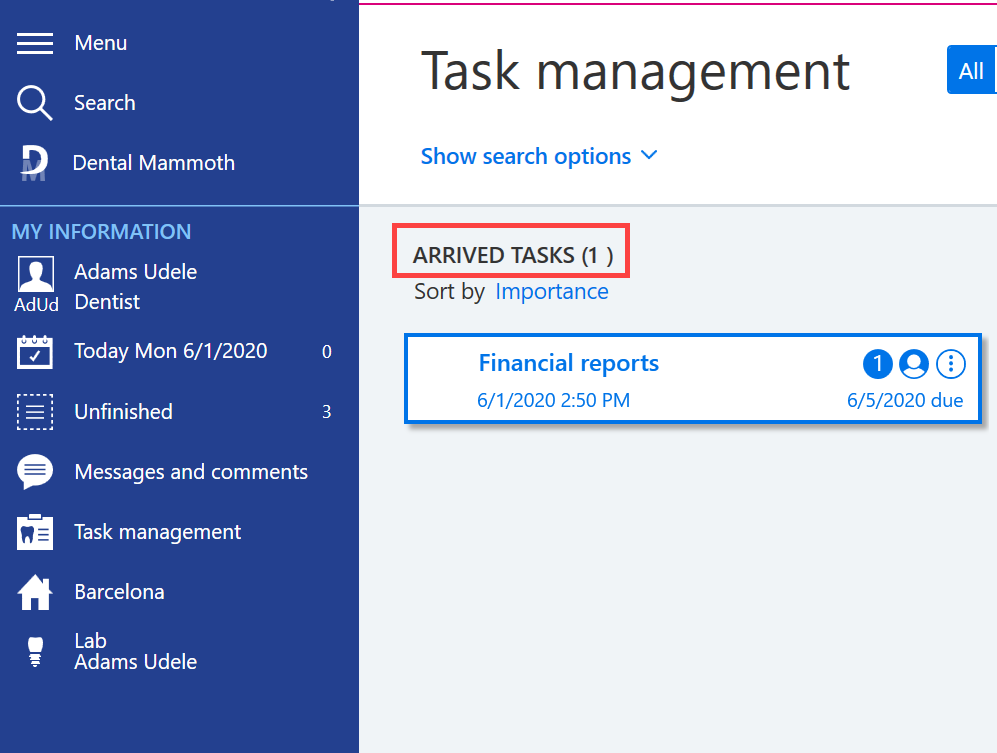The height and width of the screenshot is (753, 997).
Task: Open Dental Mammoth in sidebar
Action: (x=154, y=163)
